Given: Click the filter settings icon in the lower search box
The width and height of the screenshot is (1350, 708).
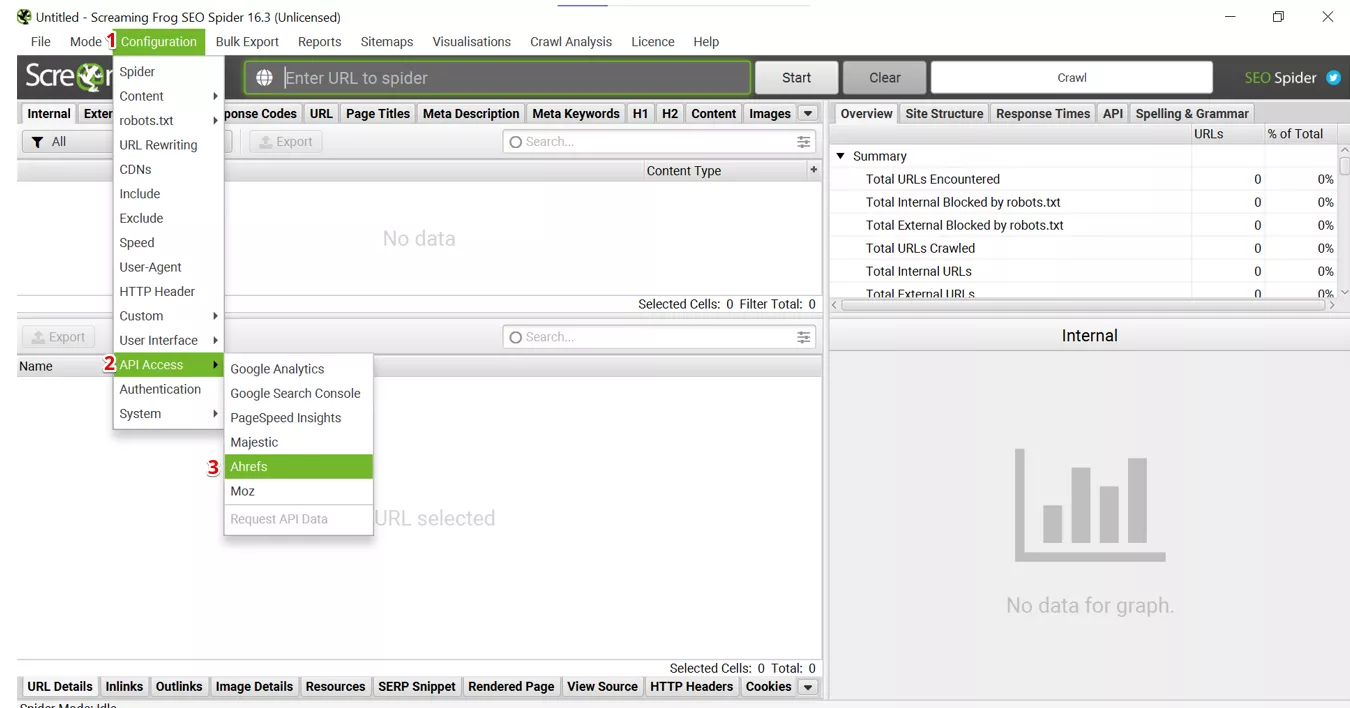Looking at the screenshot, I should [x=803, y=338].
